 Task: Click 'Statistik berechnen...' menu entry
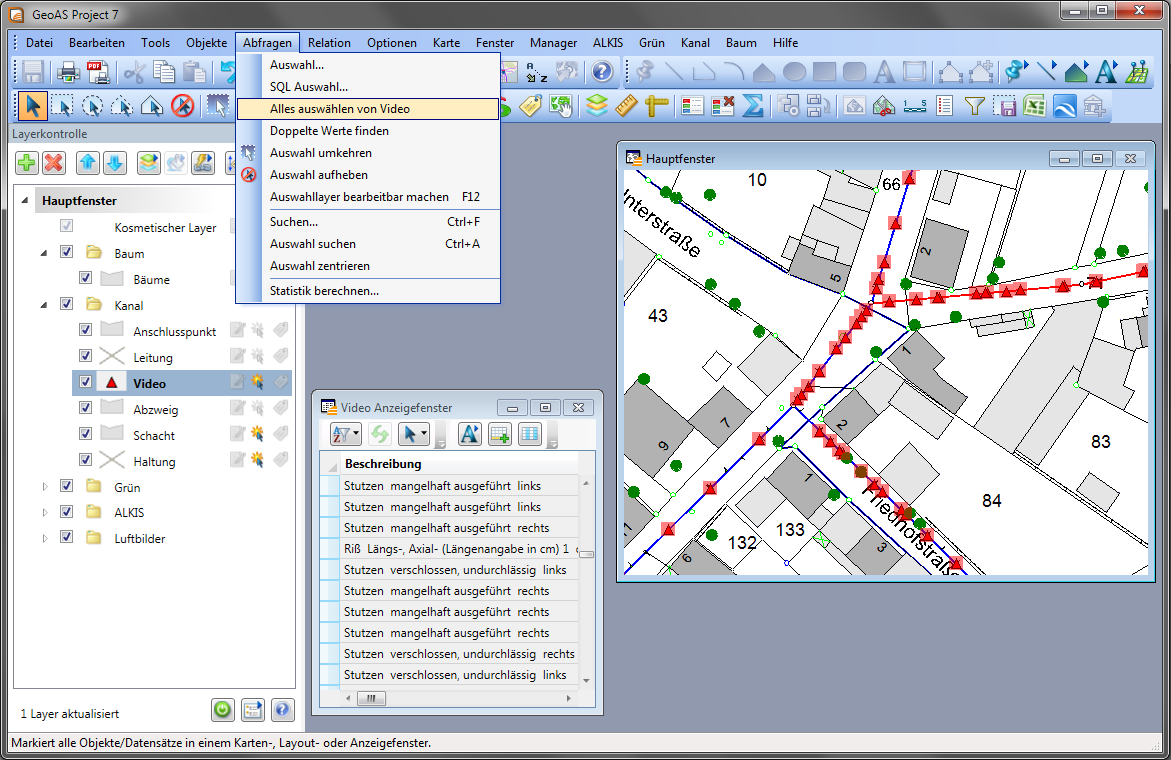click(368, 291)
